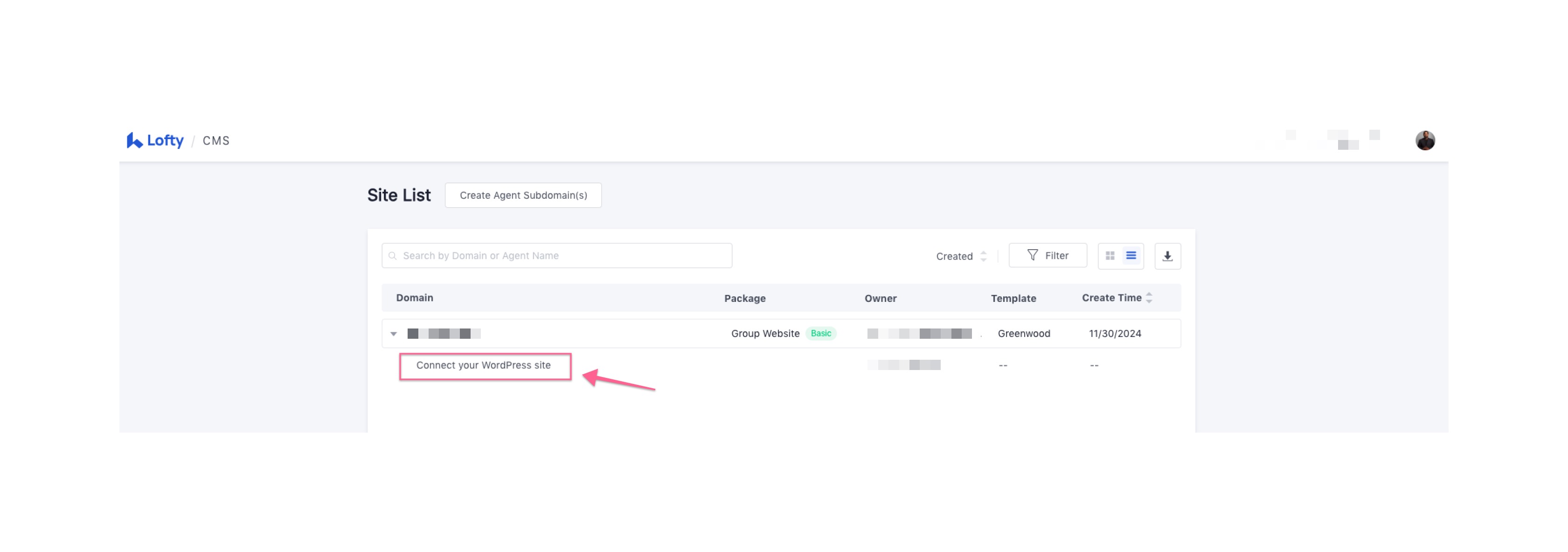Click the Domain column header
Image resolution: width=1568 pixels, height=552 pixels.
[415, 298]
